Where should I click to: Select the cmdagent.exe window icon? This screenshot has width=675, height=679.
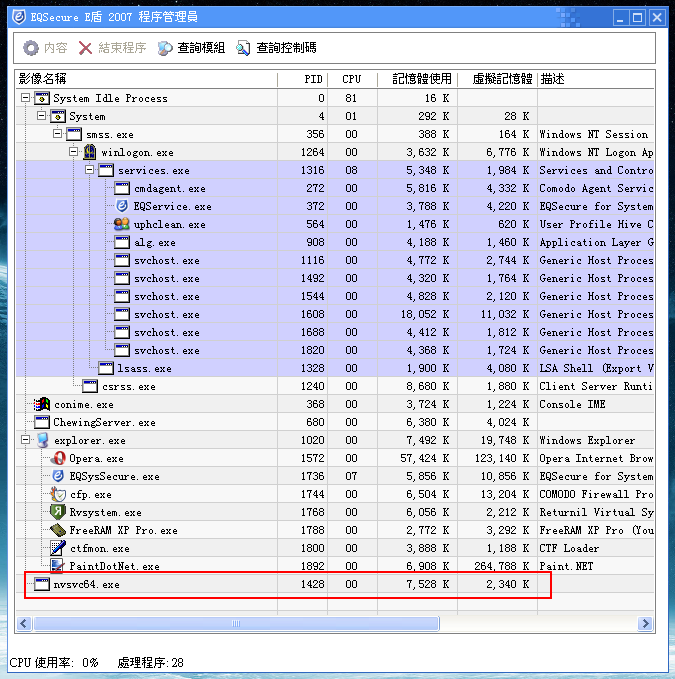(122, 188)
